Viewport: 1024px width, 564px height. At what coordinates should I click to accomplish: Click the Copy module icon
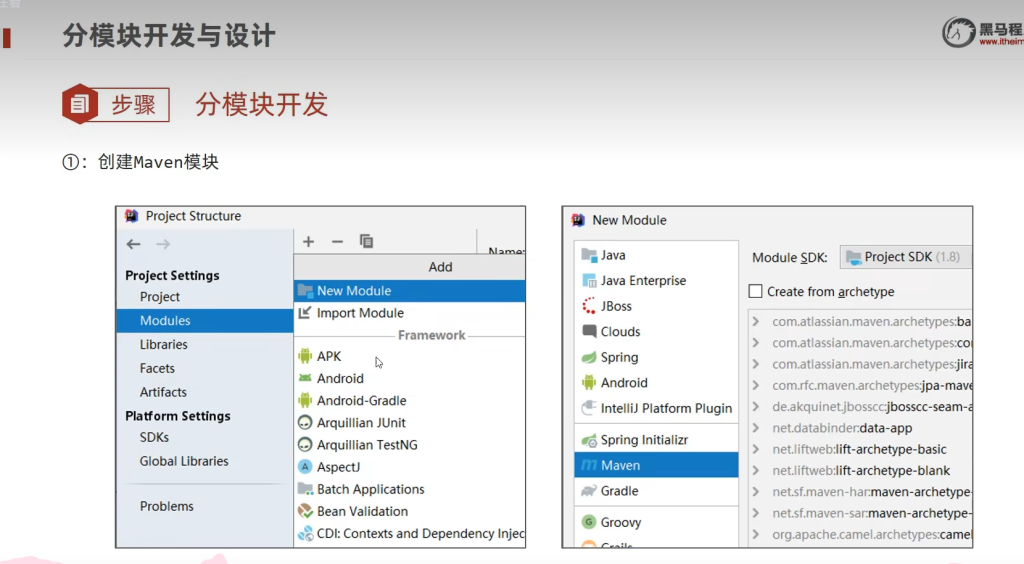coord(366,242)
